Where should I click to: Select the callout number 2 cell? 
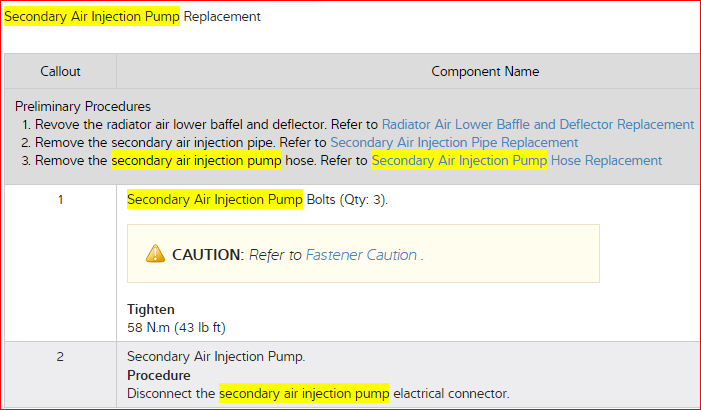(x=60, y=357)
